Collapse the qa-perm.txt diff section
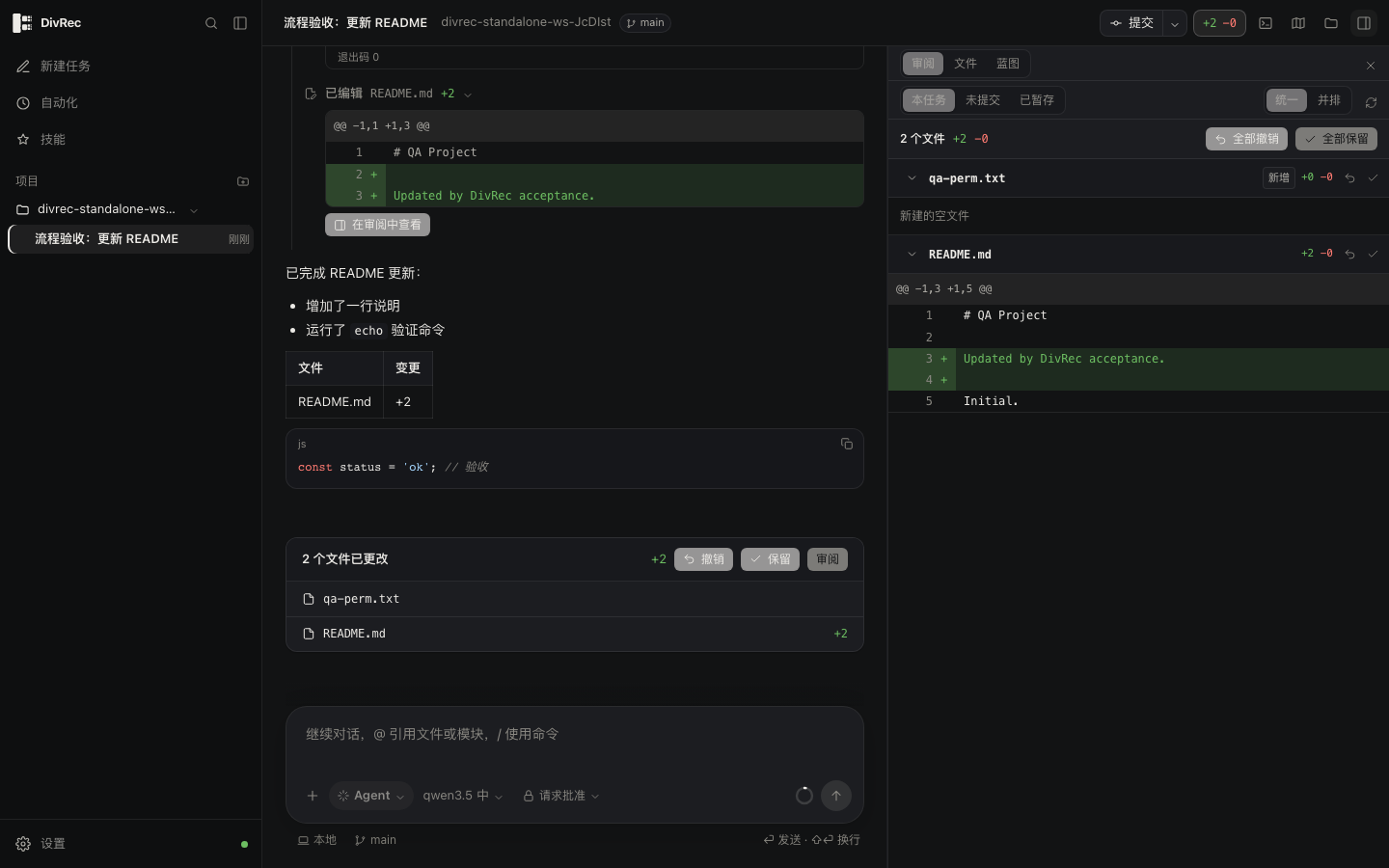The height and width of the screenshot is (868, 1389). click(x=912, y=178)
